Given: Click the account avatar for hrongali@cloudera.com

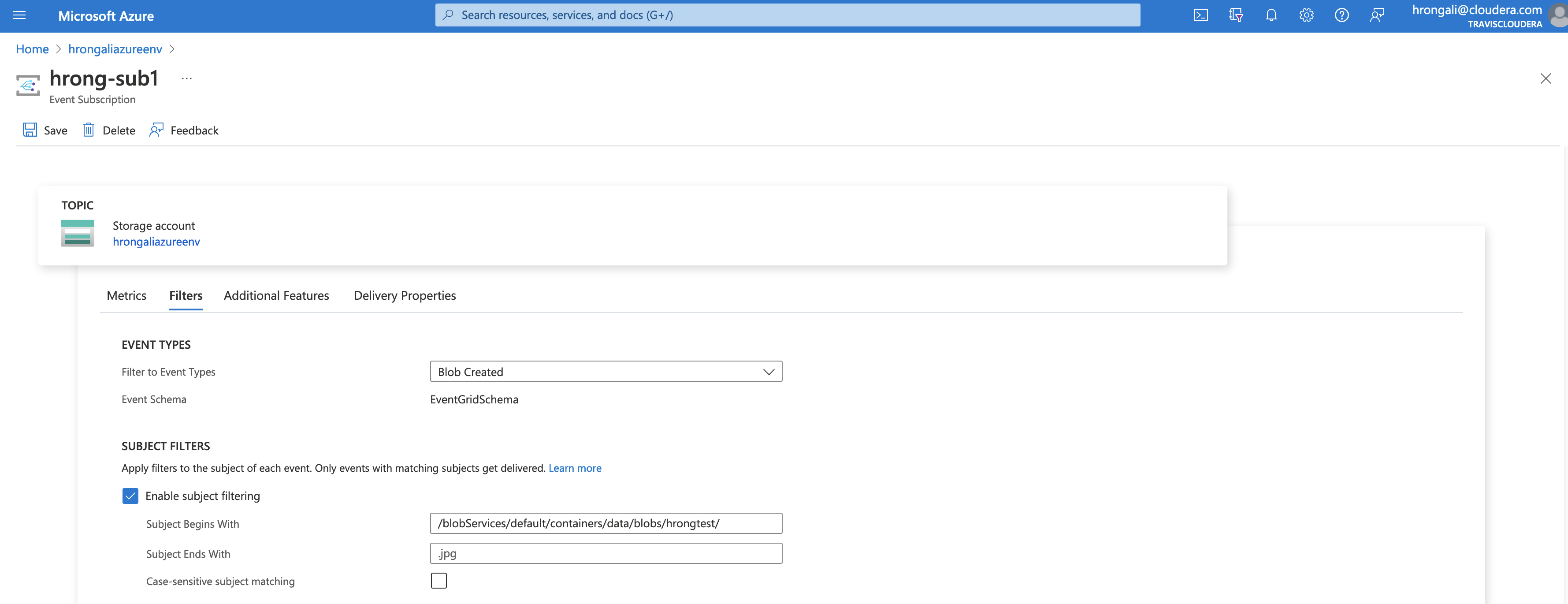Looking at the screenshot, I should [1556, 15].
